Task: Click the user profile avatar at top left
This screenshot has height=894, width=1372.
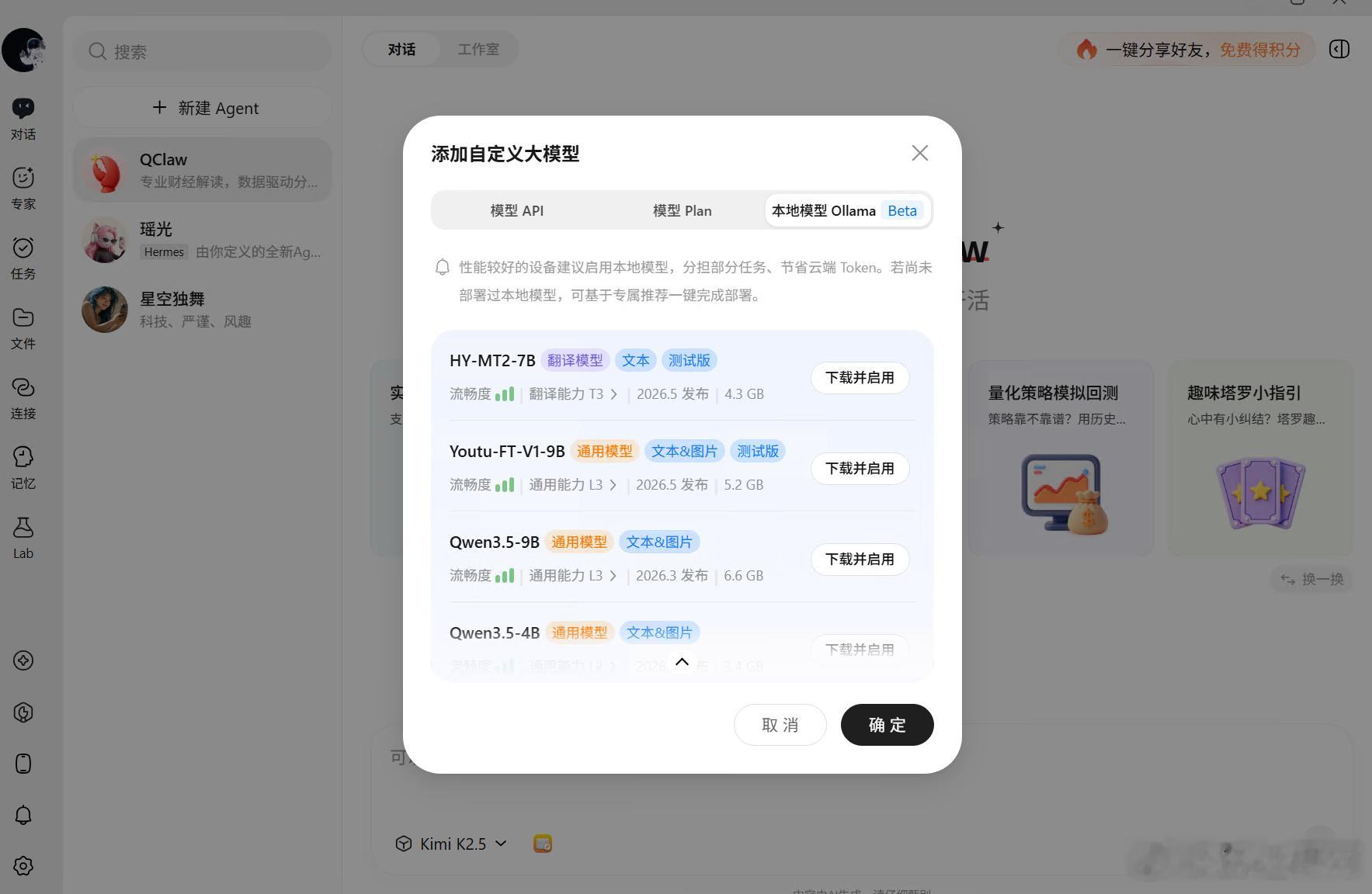Action: pos(23,50)
